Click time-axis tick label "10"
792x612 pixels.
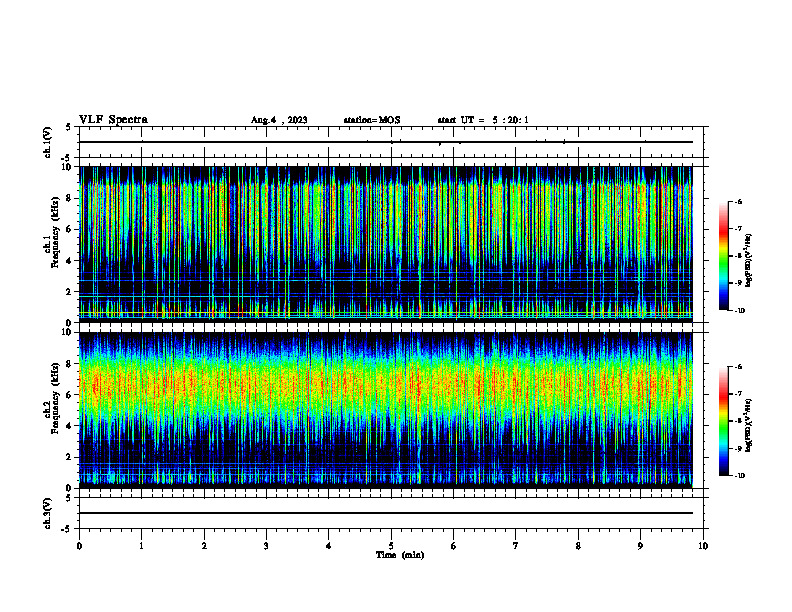703,546
